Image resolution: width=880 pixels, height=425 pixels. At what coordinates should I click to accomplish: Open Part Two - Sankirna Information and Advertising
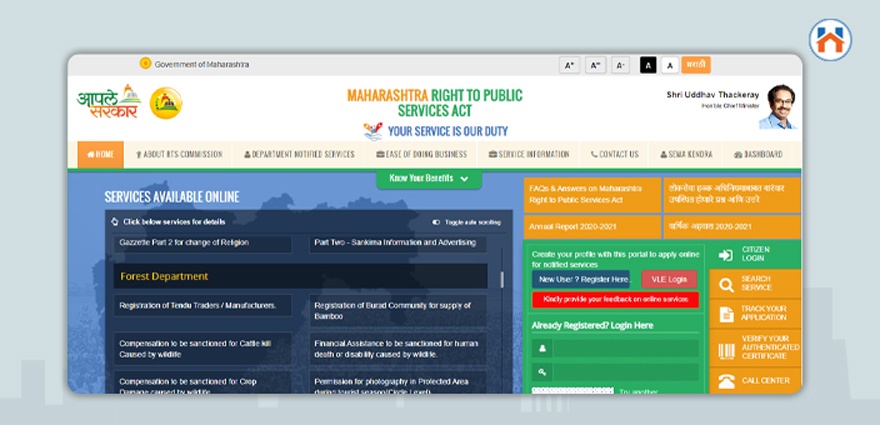pyautogui.click(x=397, y=243)
